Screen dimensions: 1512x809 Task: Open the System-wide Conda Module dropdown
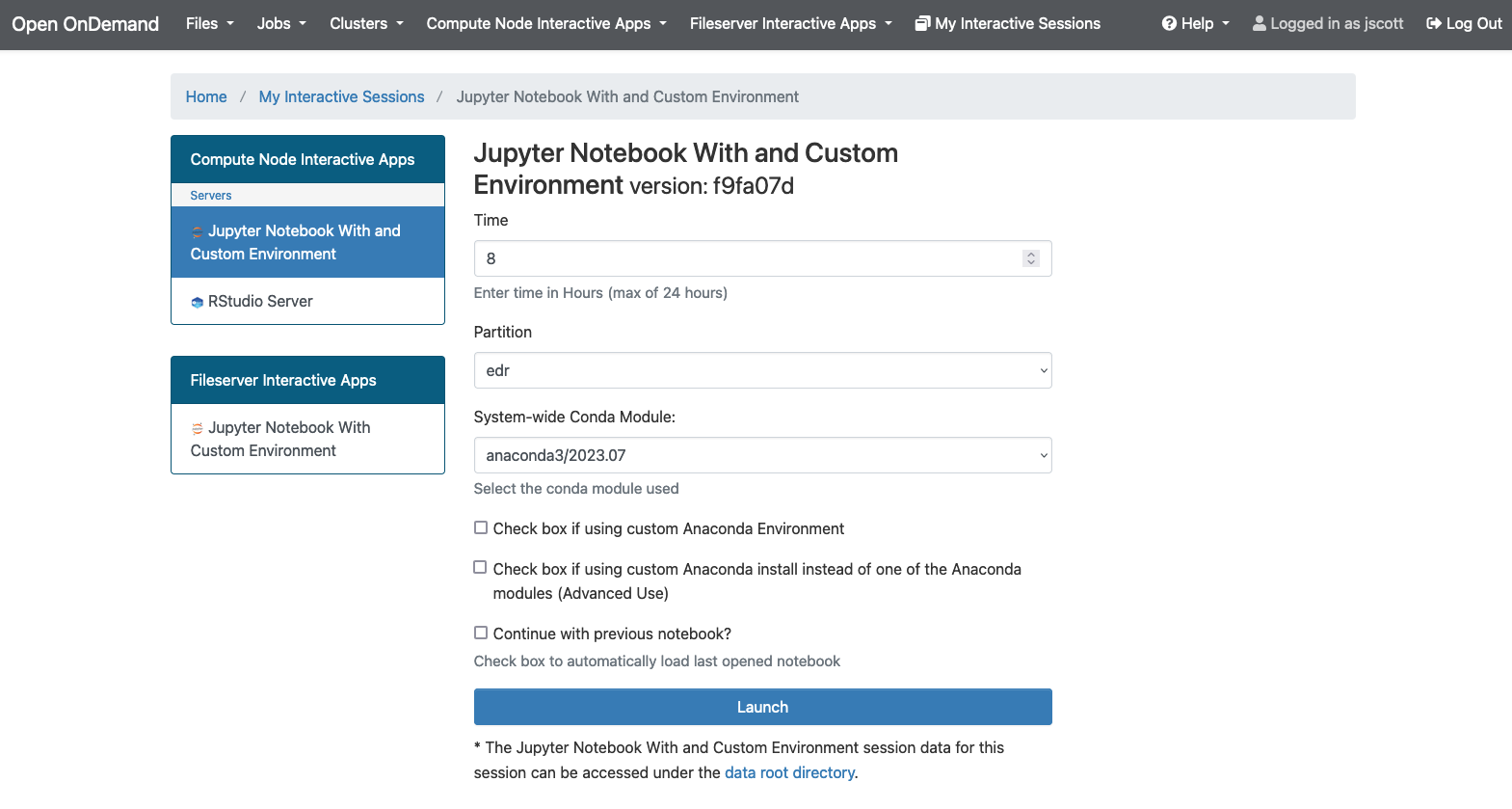762,455
